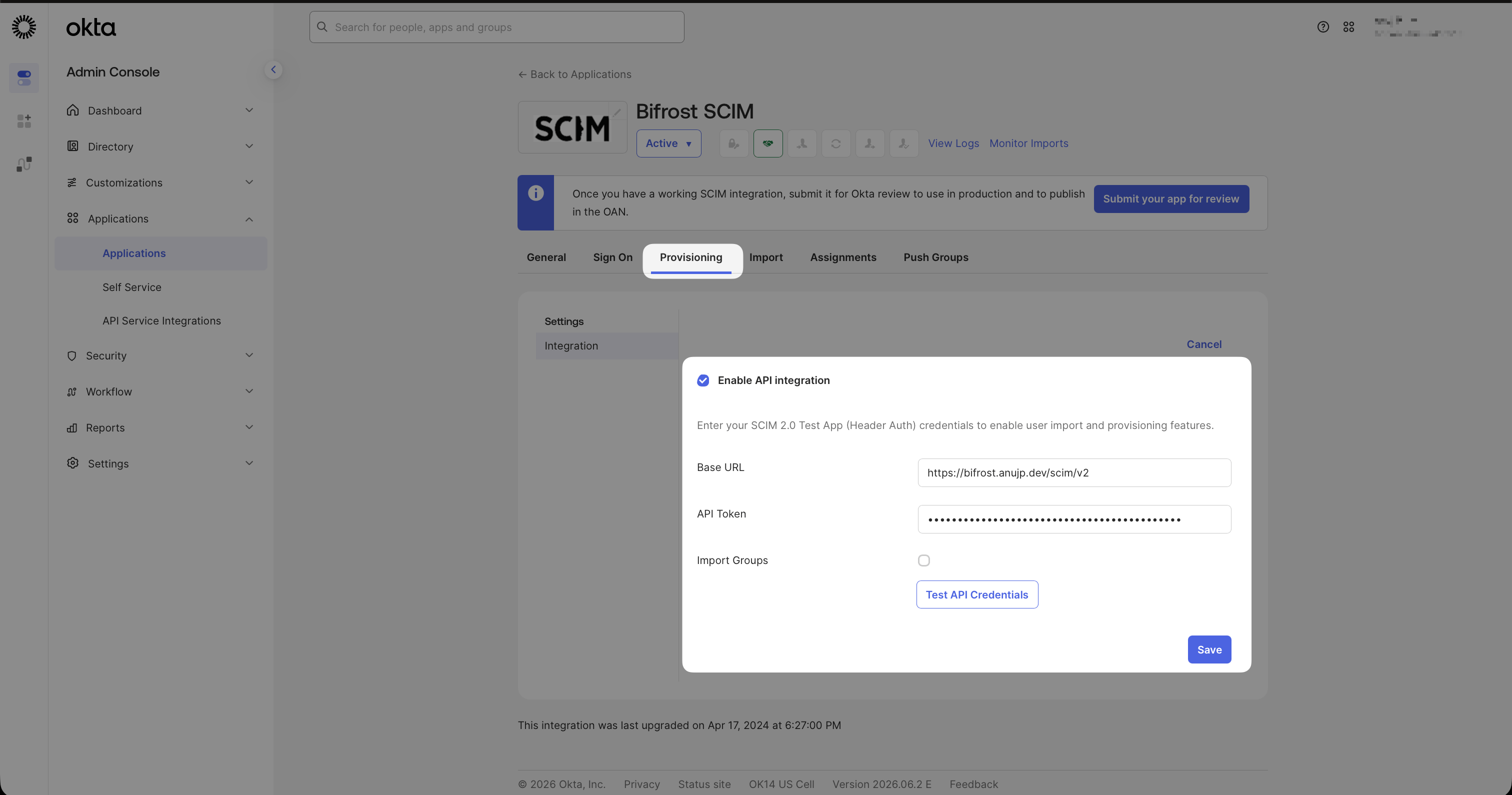Switch to the Import tab
Viewport: 1512px width, 795px height.
tap(765, 257)
